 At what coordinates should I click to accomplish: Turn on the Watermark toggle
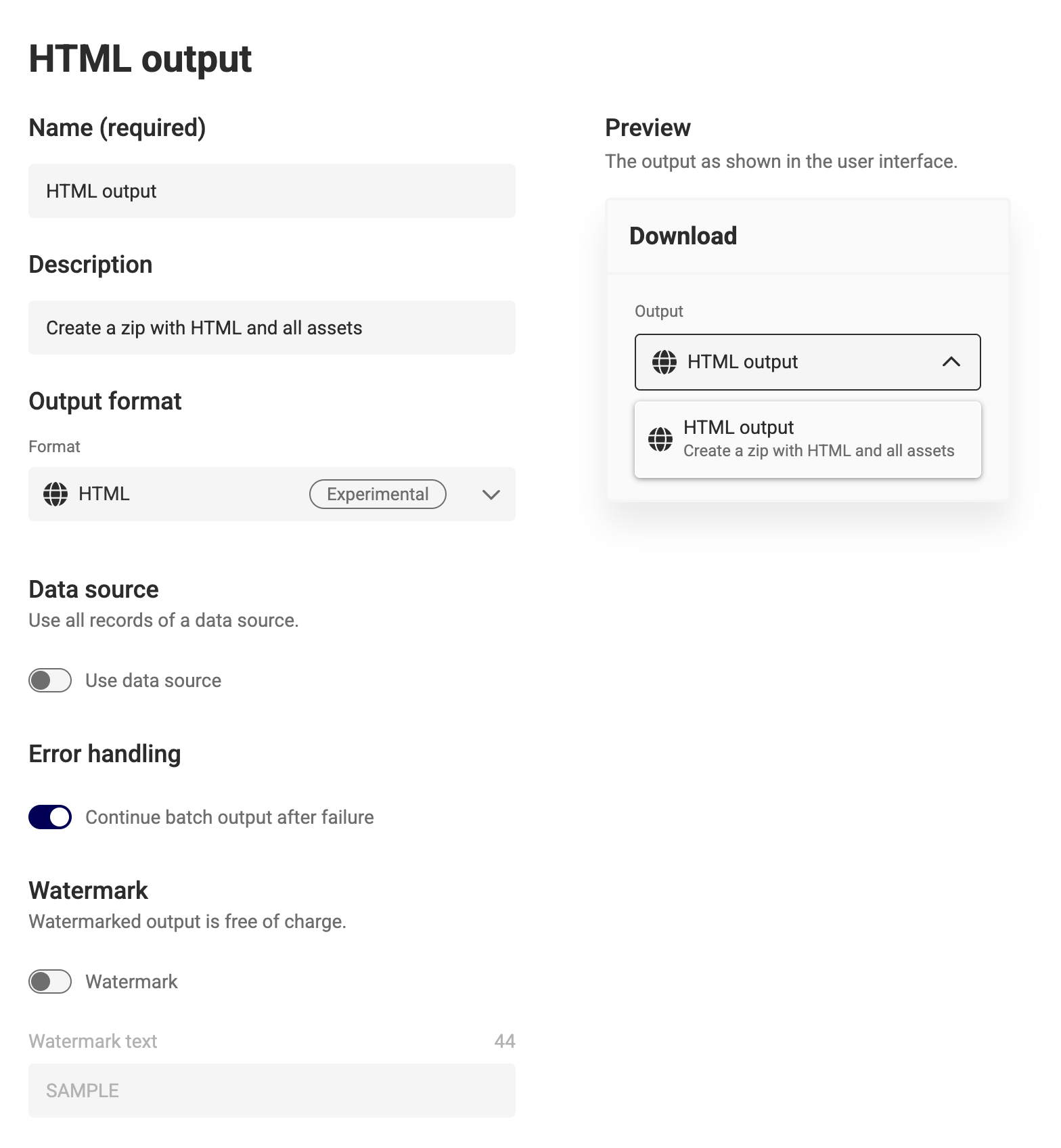[49, 981]
